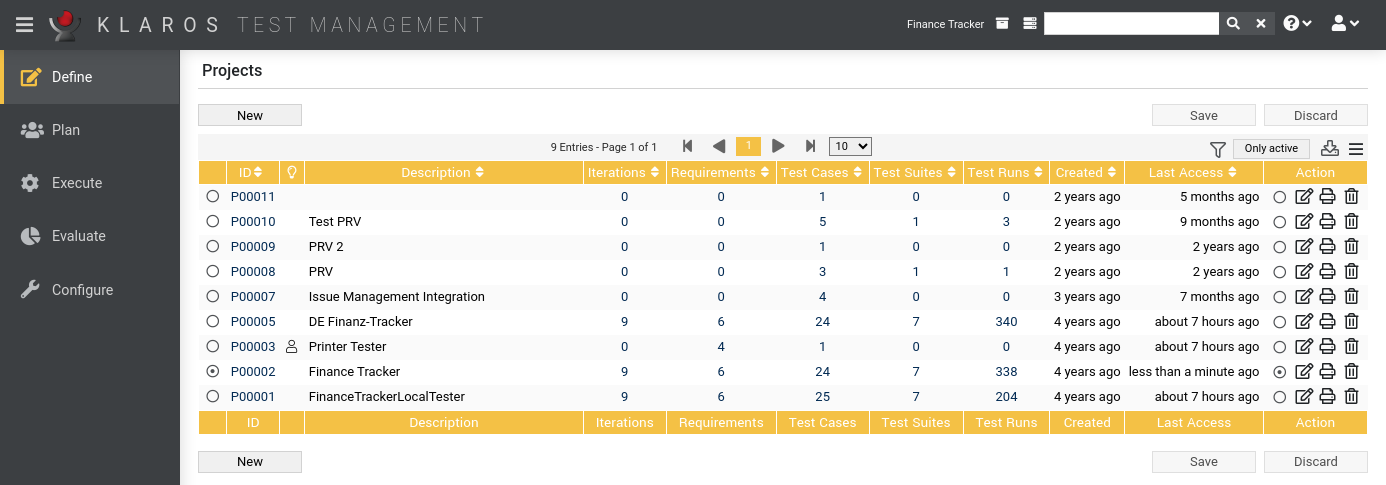This screenshot has height=485, width=1386.
Task: Switch to the Evaluate sidebar section
Action: [78, 236]
